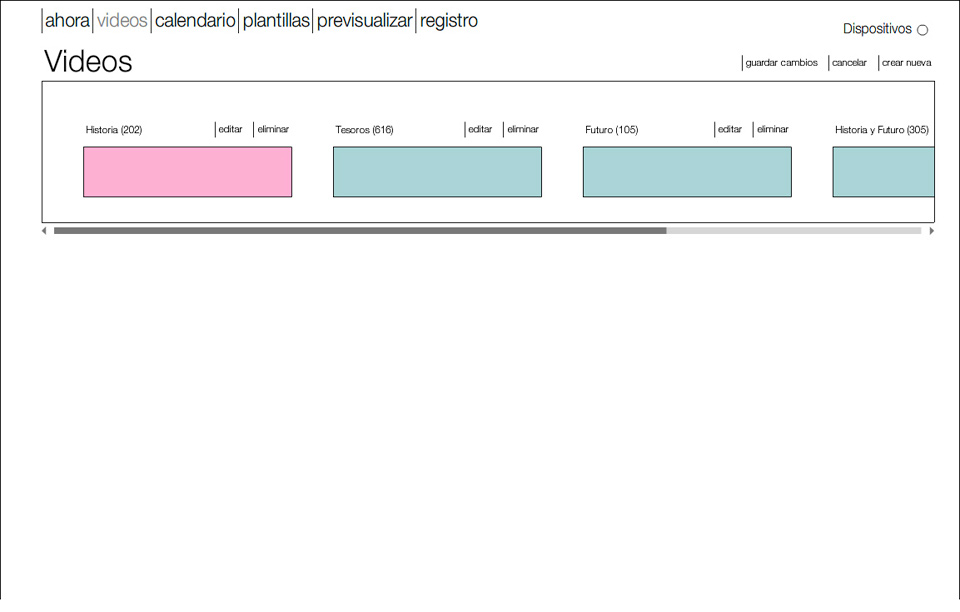Click the Futuro (105) title

tap(612, 130)
